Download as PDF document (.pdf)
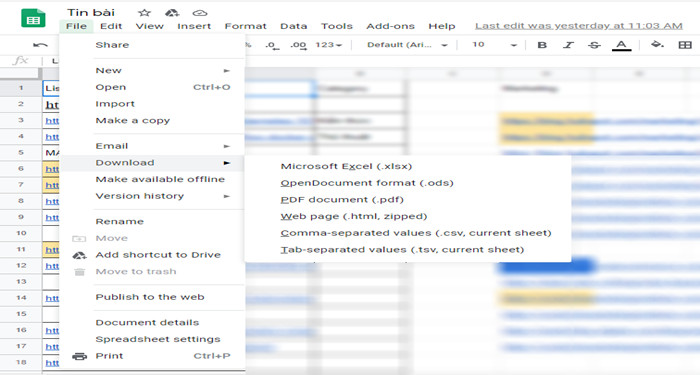This screenshot has height=375, width=700. point(408,200)
